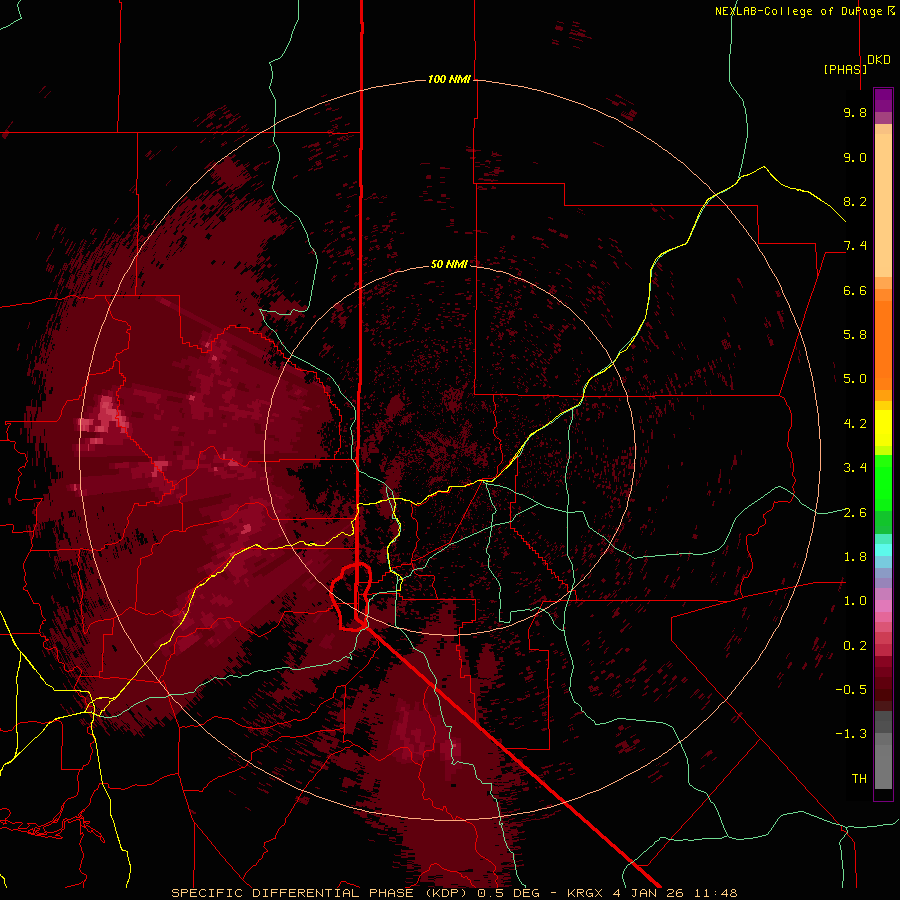Click the 1.8 value on color scale
The width and height of the screenshot is (900, 900).
point(855,557)
